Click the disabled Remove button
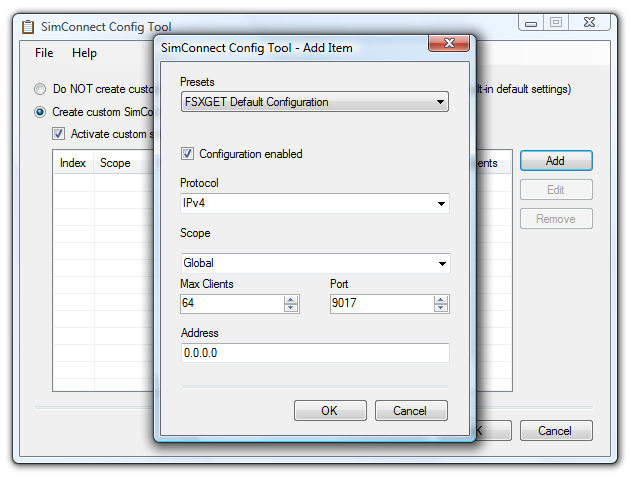This screenshot has height=481, width=631. point(556,219)
